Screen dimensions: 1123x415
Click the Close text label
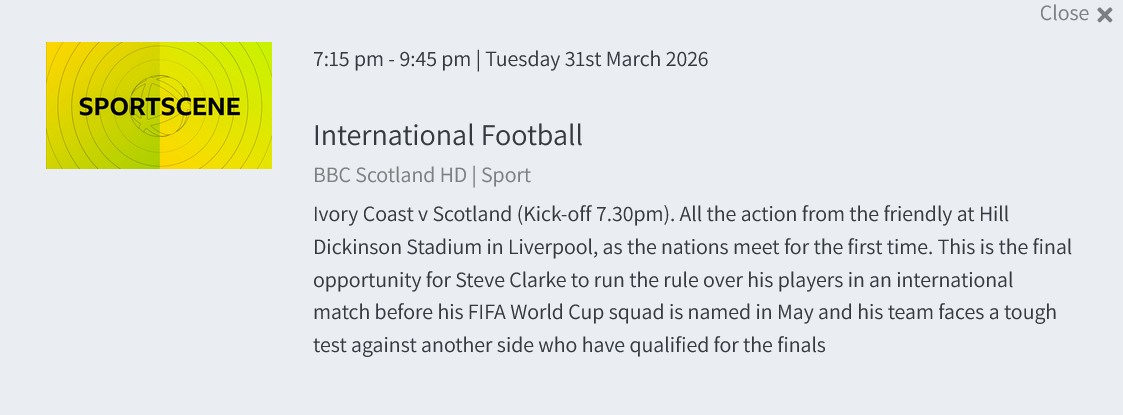pos(1064,13)
